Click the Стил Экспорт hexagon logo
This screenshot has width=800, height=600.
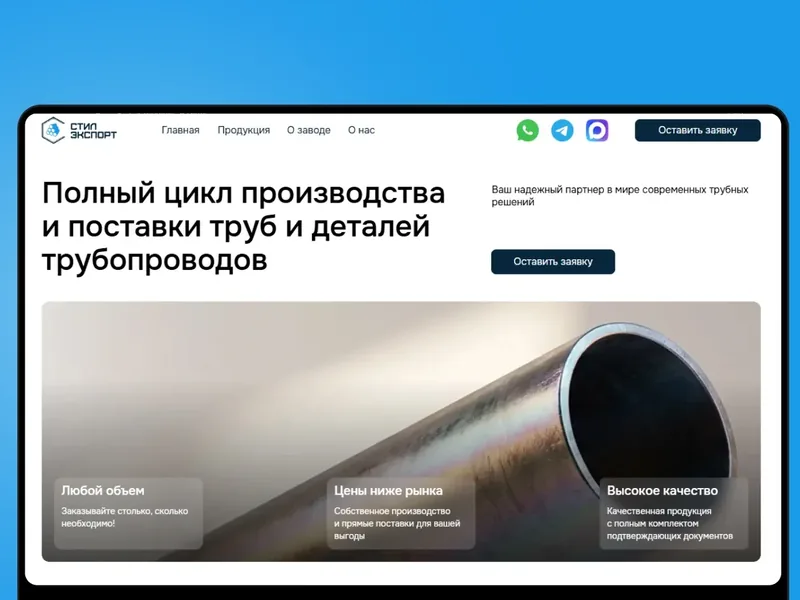pos(53,130)
